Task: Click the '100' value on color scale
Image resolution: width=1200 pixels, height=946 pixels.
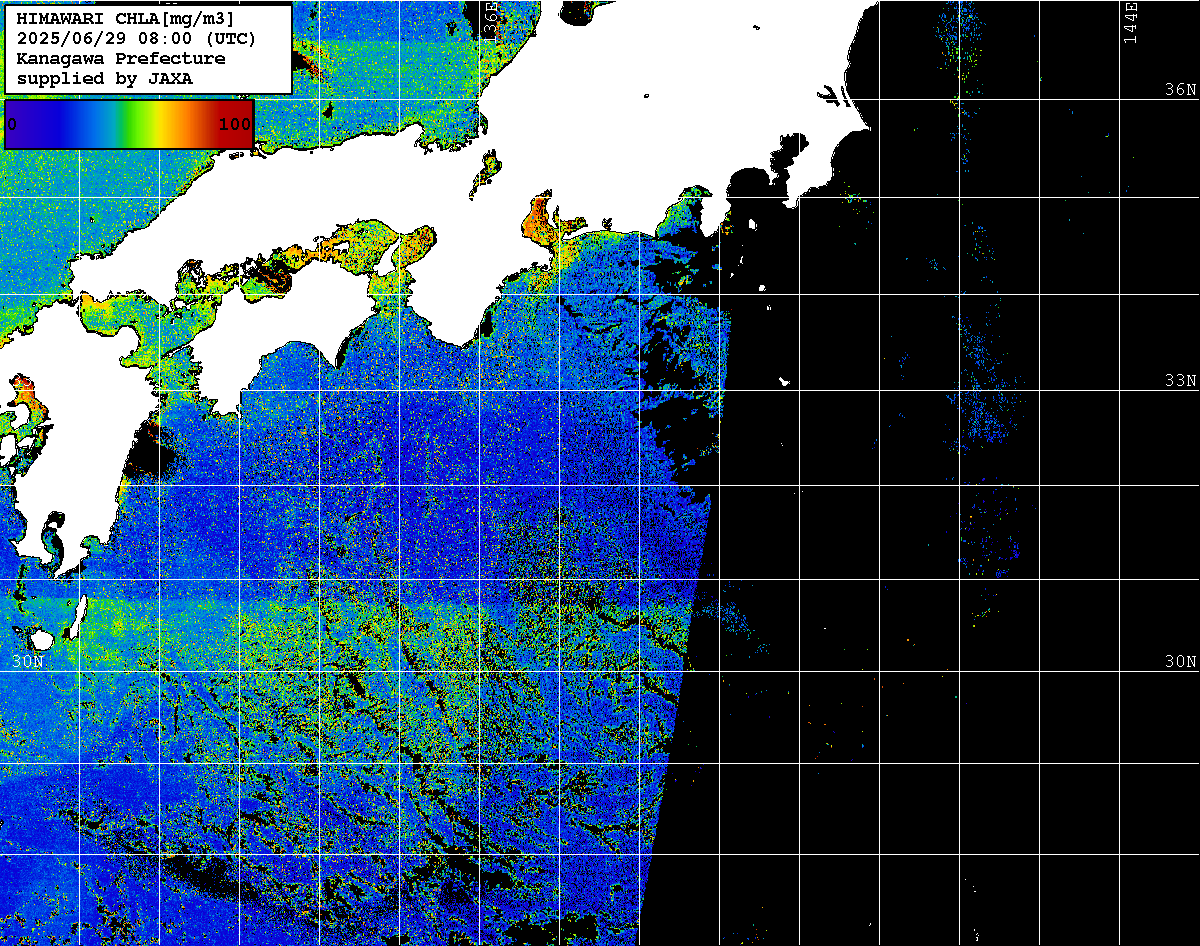Action: click(234, 124)
